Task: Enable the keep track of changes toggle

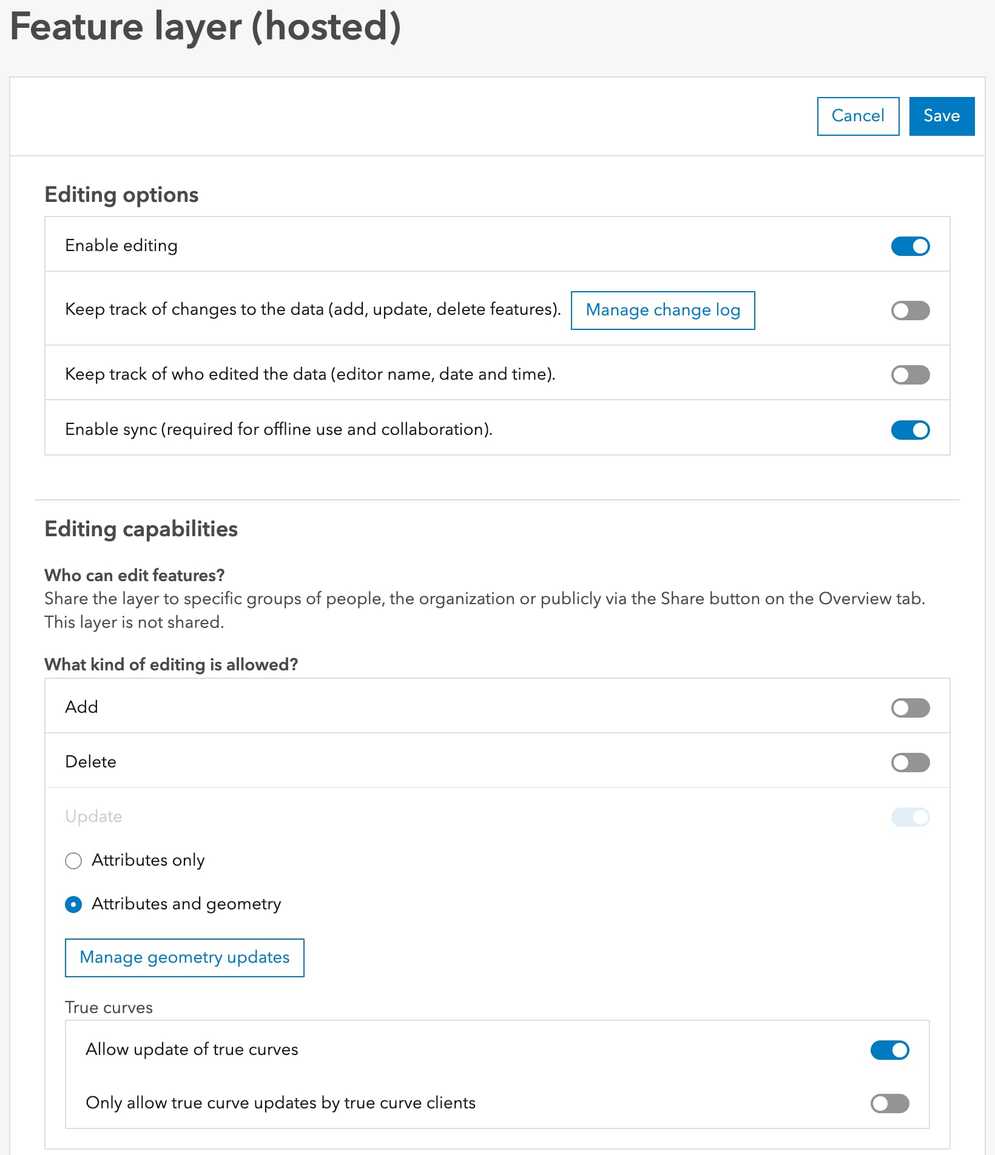Action: pyautogui.click(x=910, y=310)
